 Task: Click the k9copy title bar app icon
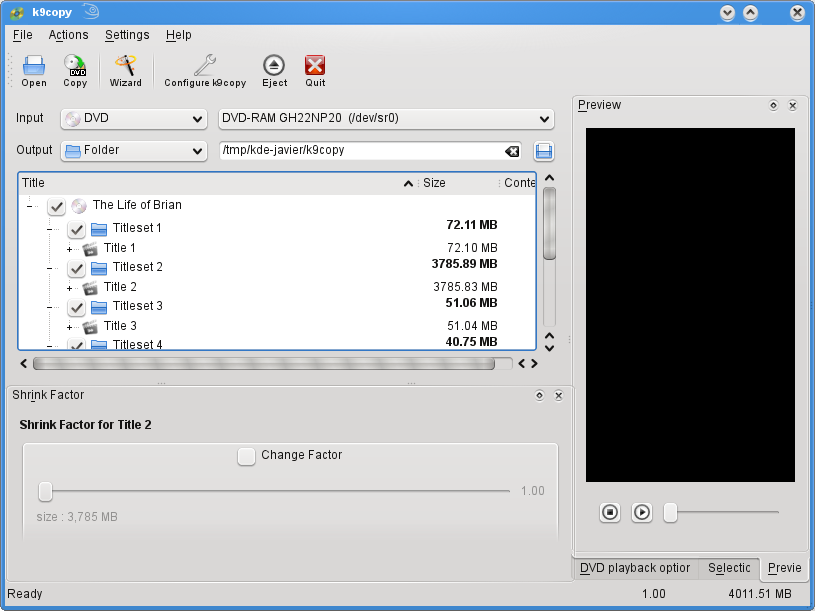(17, 12)
